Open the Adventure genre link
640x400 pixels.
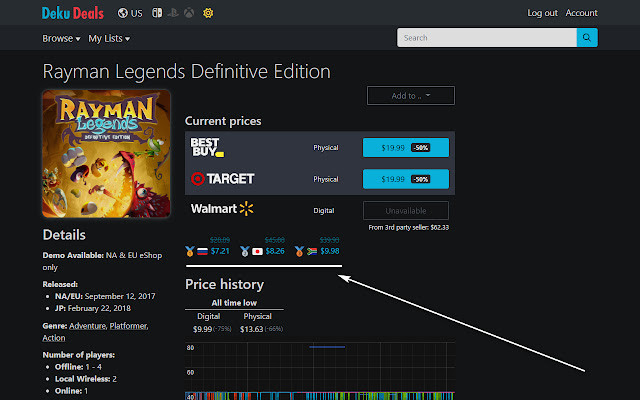87,326
